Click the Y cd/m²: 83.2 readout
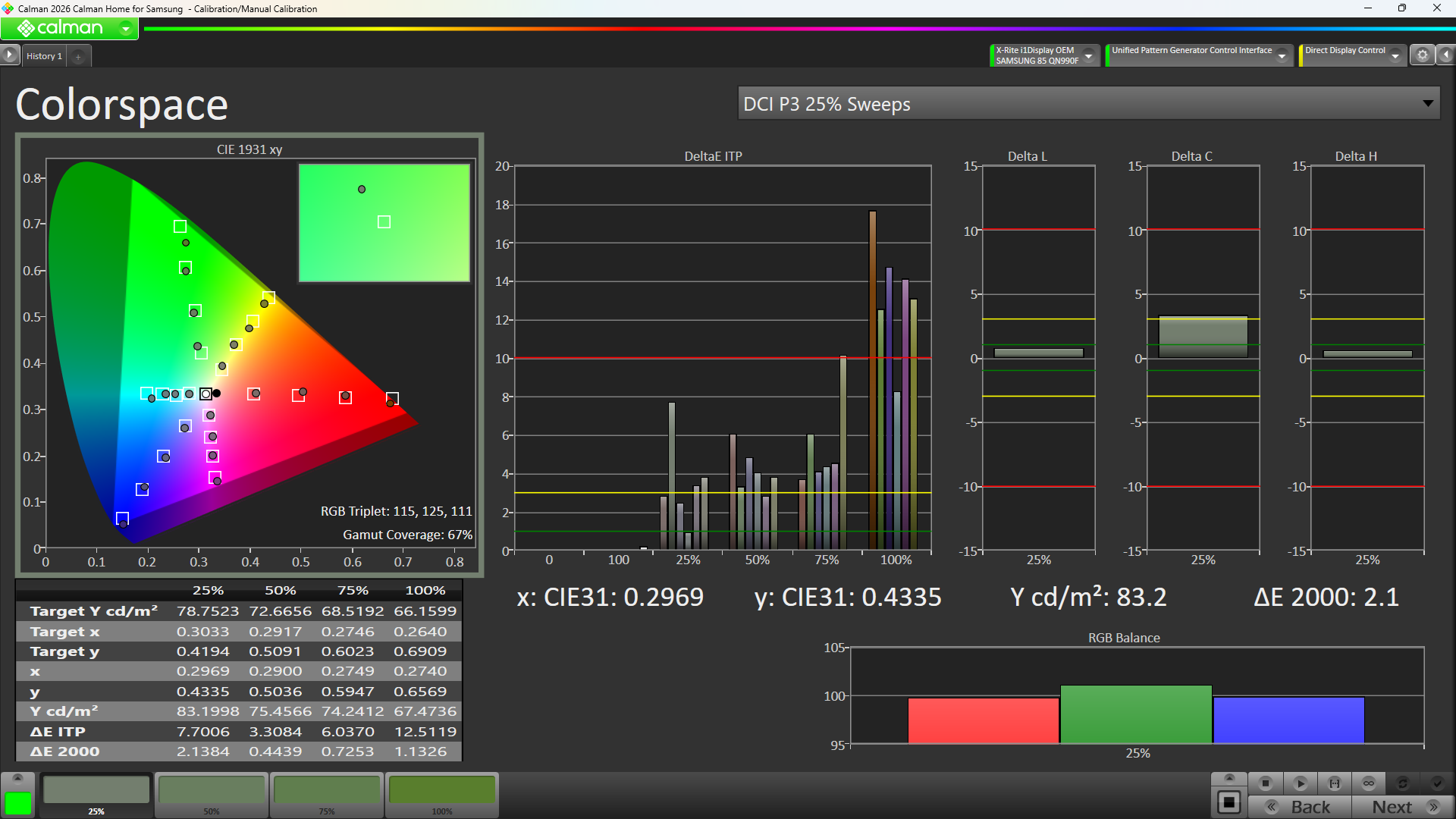Screen dimensions: 1456x819 1088,598
